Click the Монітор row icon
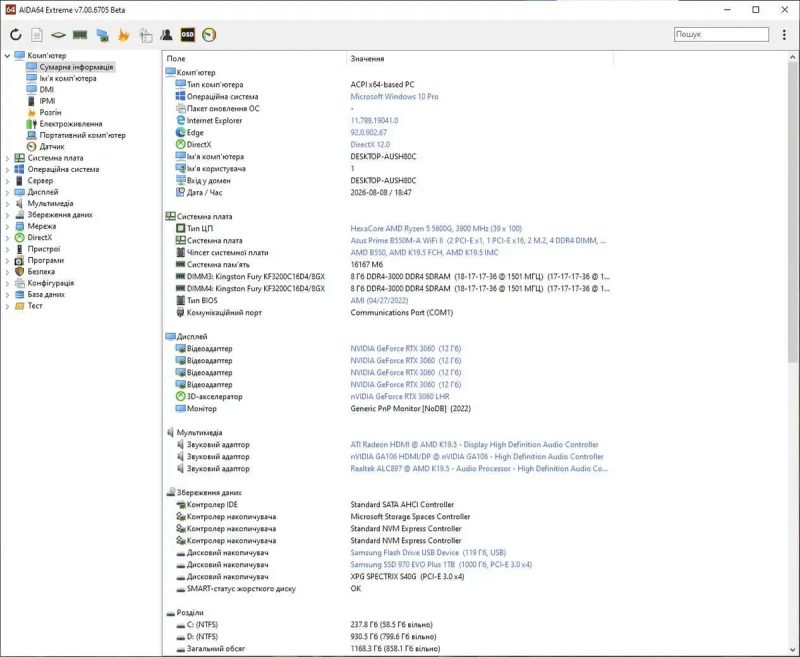Viewport: 800px width, 657px height. (x=181, y=408)
